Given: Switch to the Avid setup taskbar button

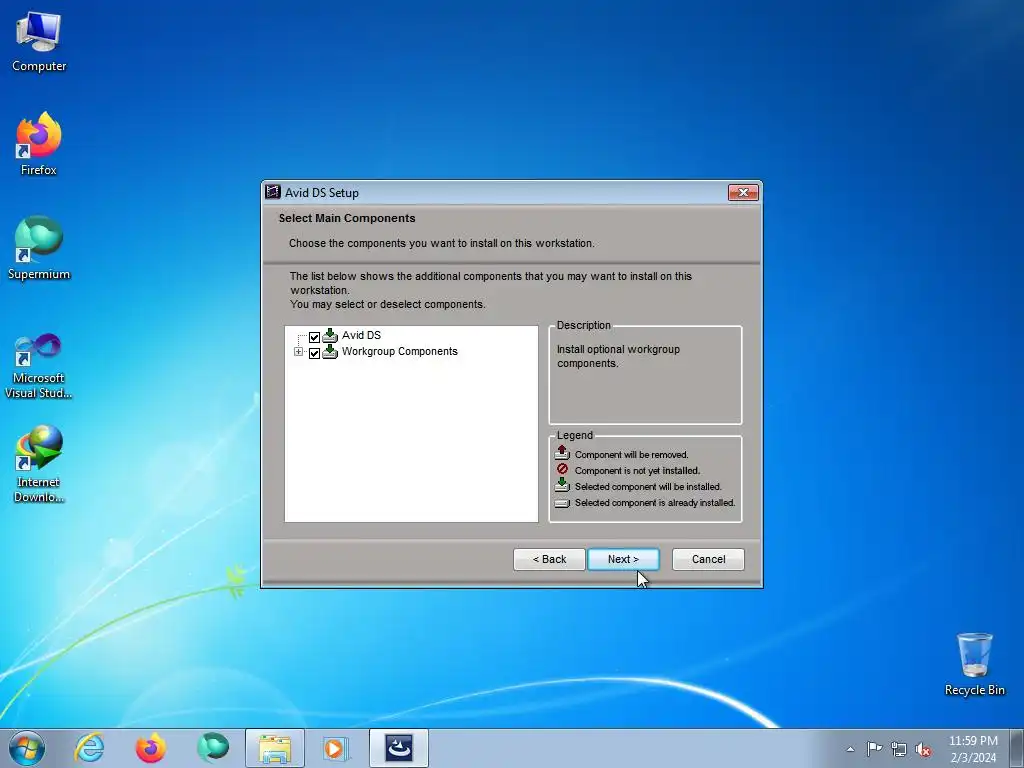Looking at the screenshot, I should click(398, 748).
